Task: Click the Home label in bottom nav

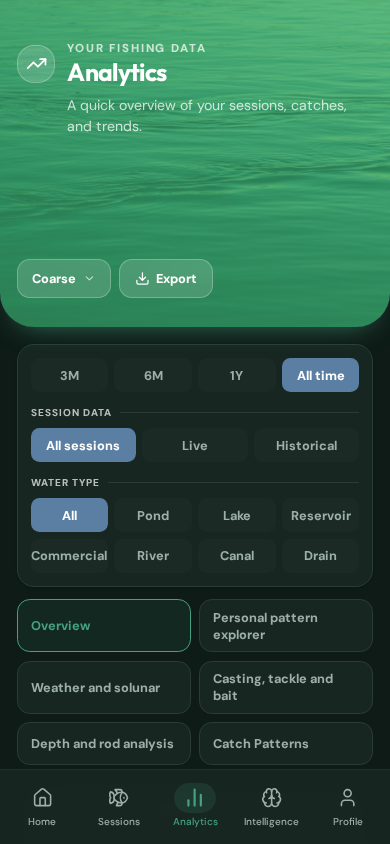Action: point(42,821)
